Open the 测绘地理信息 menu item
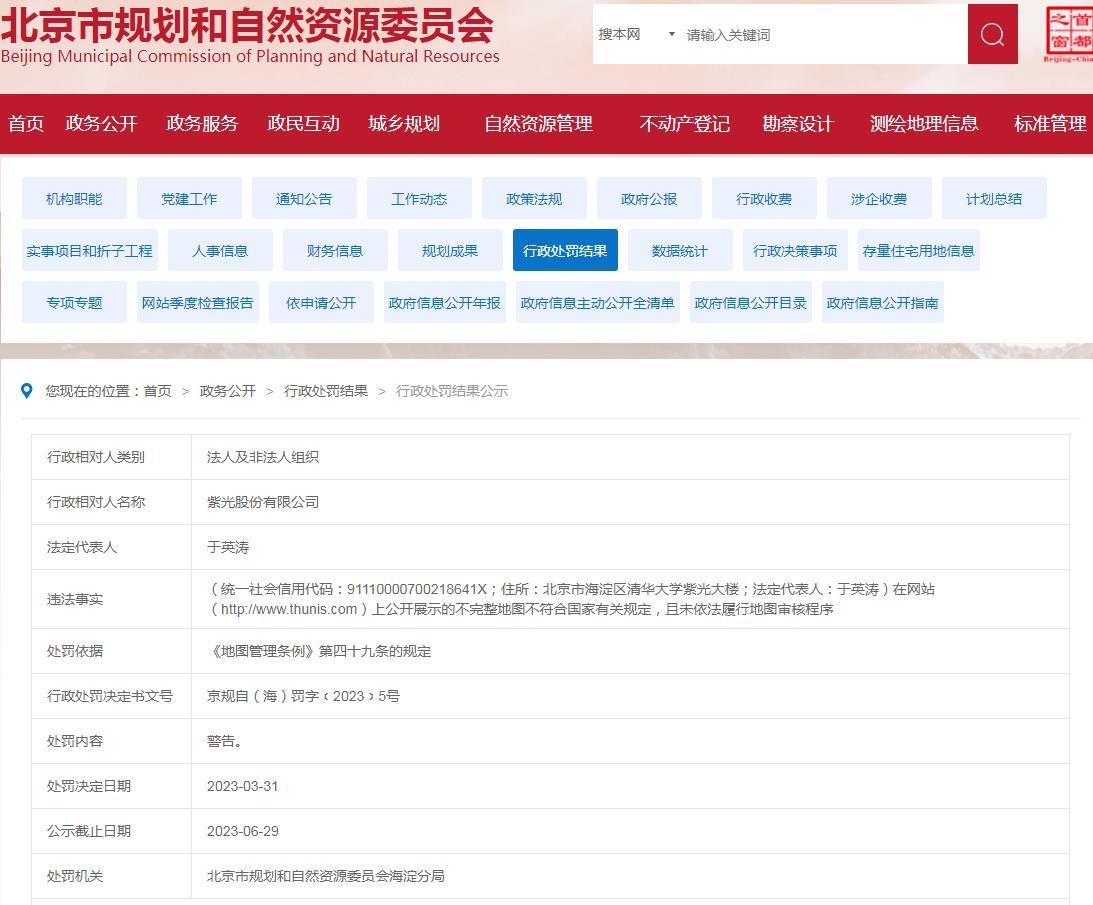The image size is (1093, 905). tap(923, 124)
